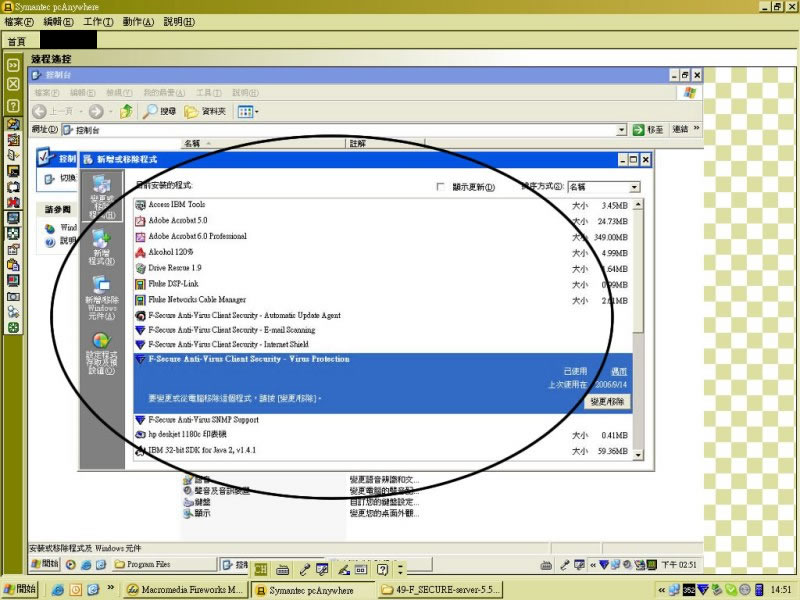
Task: Toggle the 顯示更新 Show updates checkbox
Action: coord(440,187)
